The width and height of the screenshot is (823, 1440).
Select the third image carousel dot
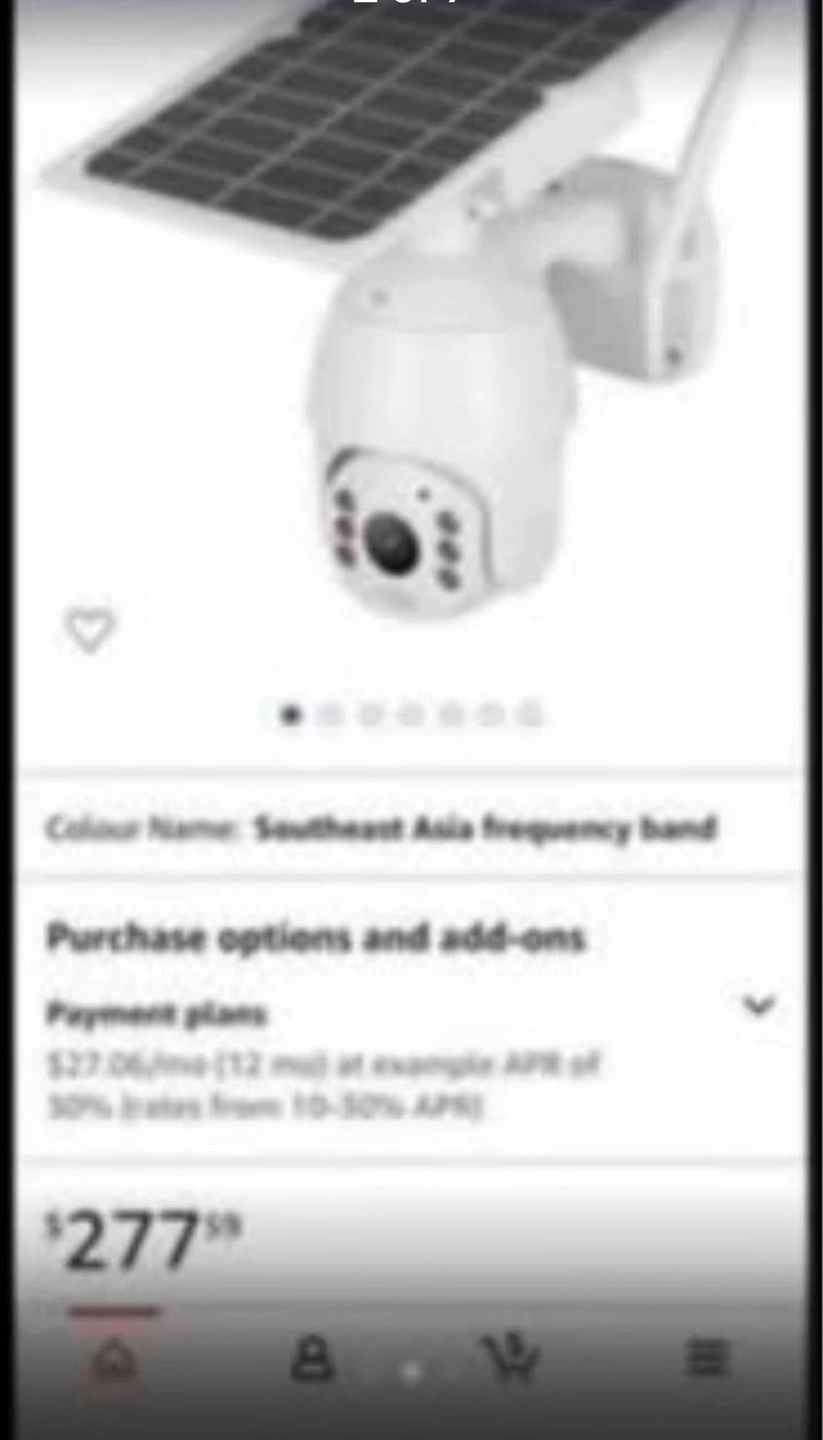370,715
